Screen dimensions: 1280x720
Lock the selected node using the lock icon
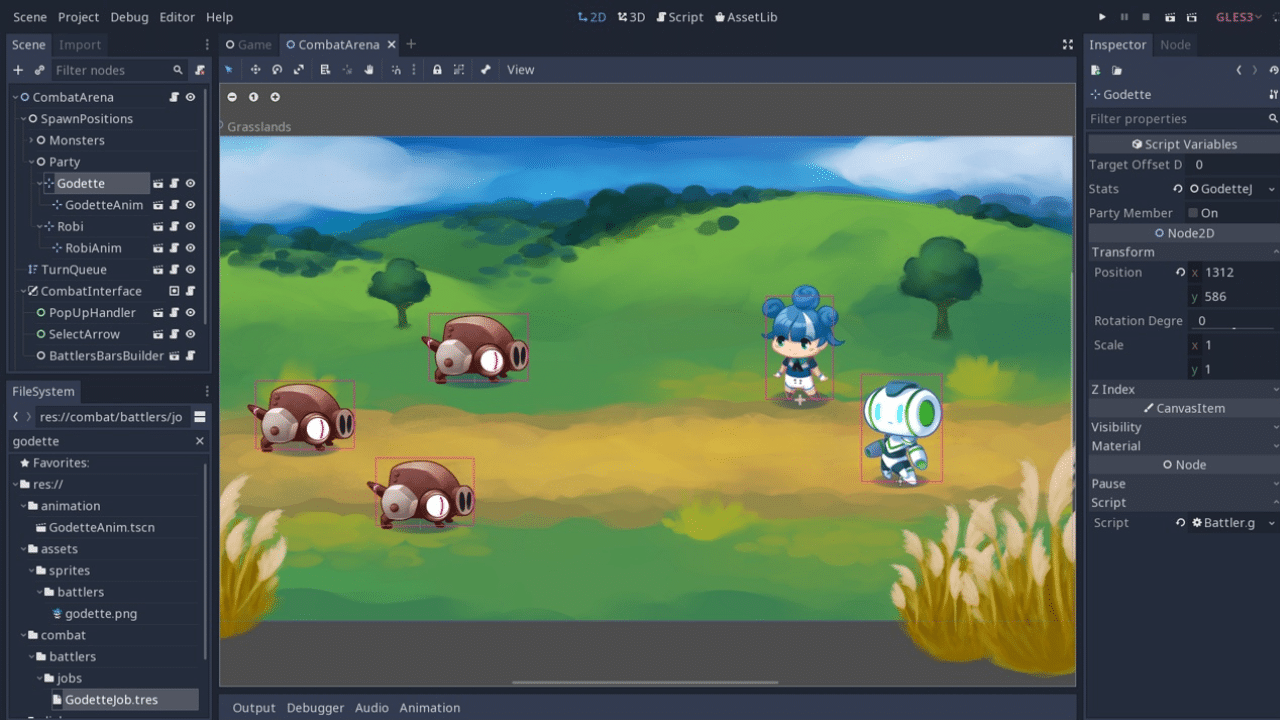pyautogui.click(x=437, y=69)
